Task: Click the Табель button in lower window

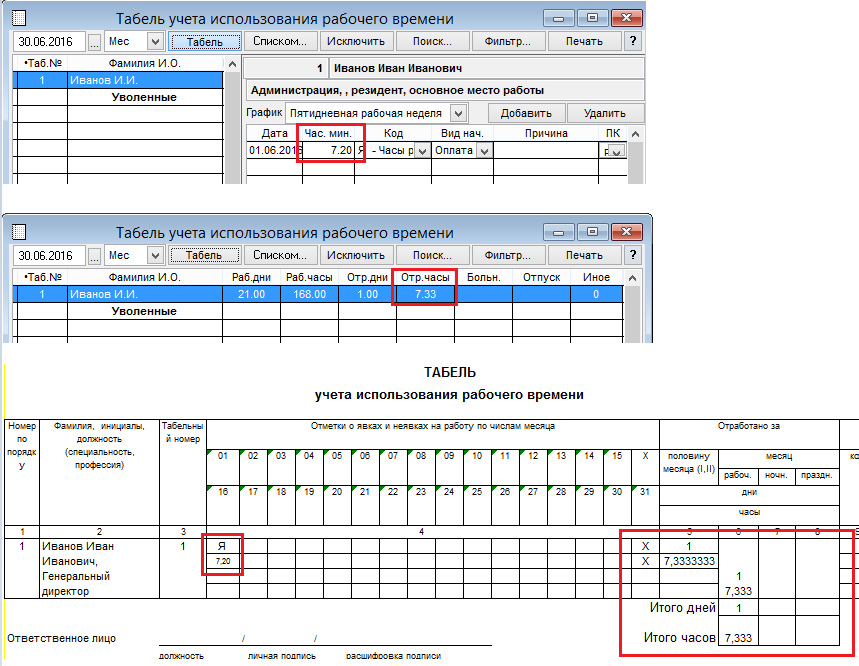Action: tap(204, 255)
